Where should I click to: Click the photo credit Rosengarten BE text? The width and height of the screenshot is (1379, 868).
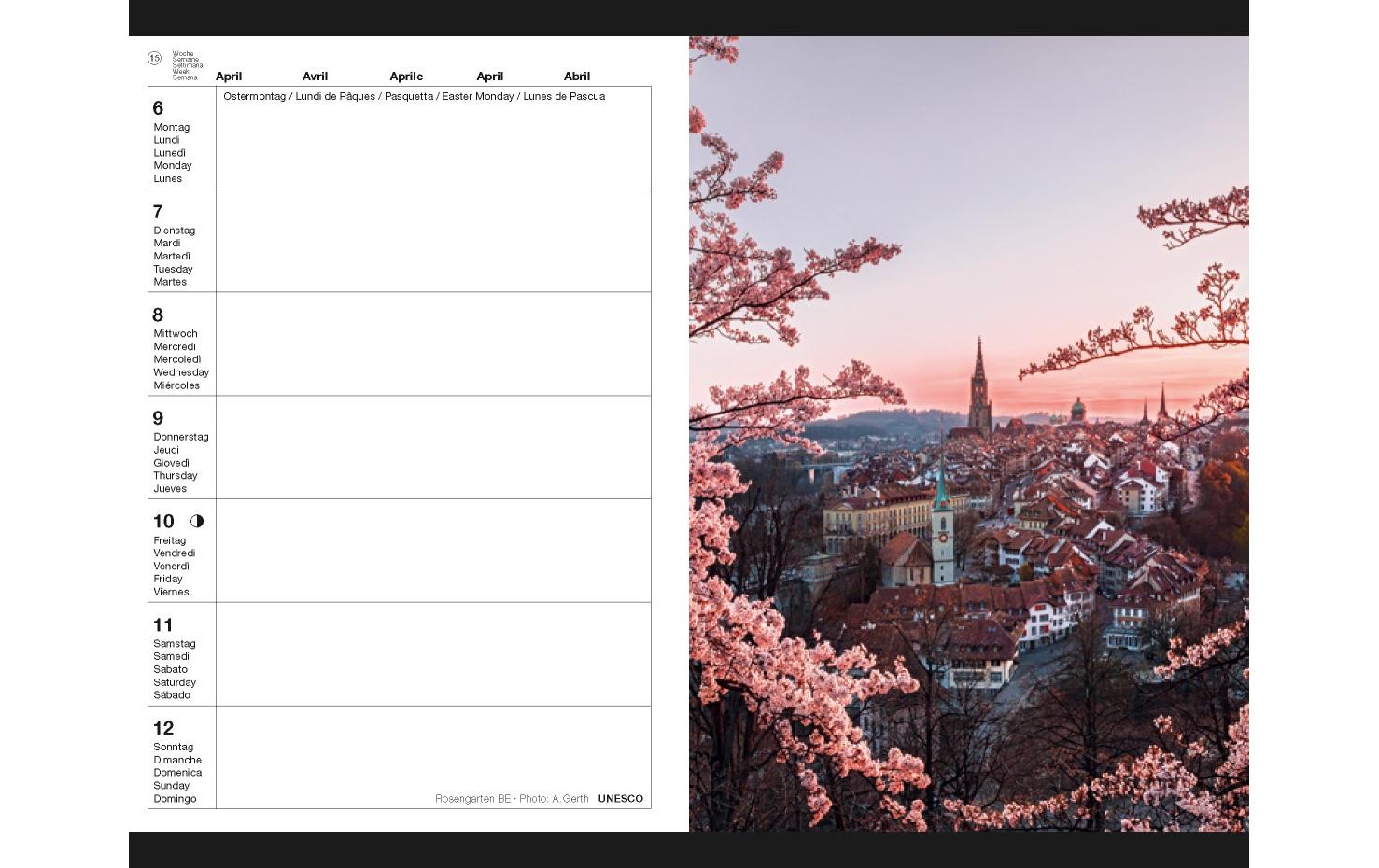point(471,799)
